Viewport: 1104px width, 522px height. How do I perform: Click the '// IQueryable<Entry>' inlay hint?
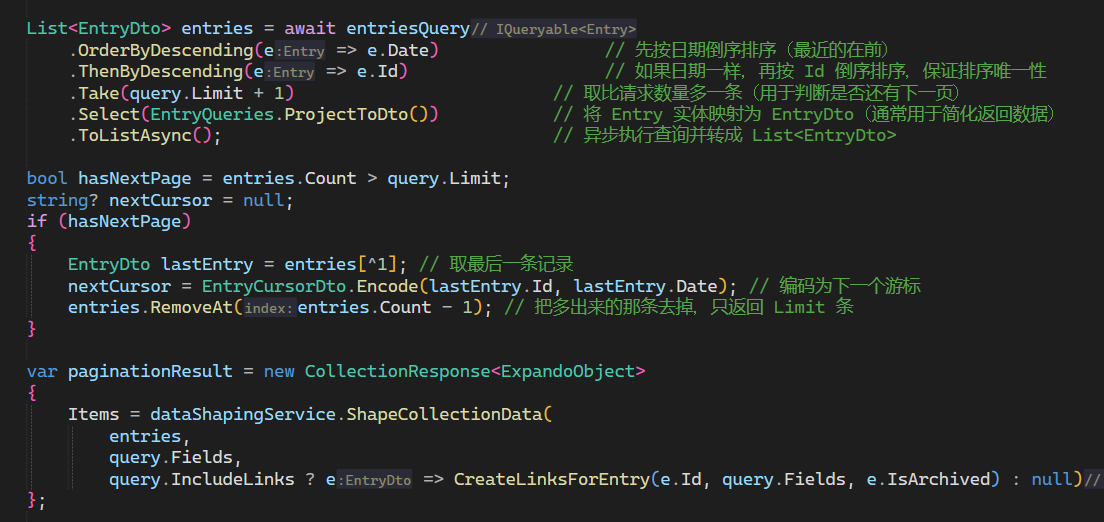[x=553, y=29]
